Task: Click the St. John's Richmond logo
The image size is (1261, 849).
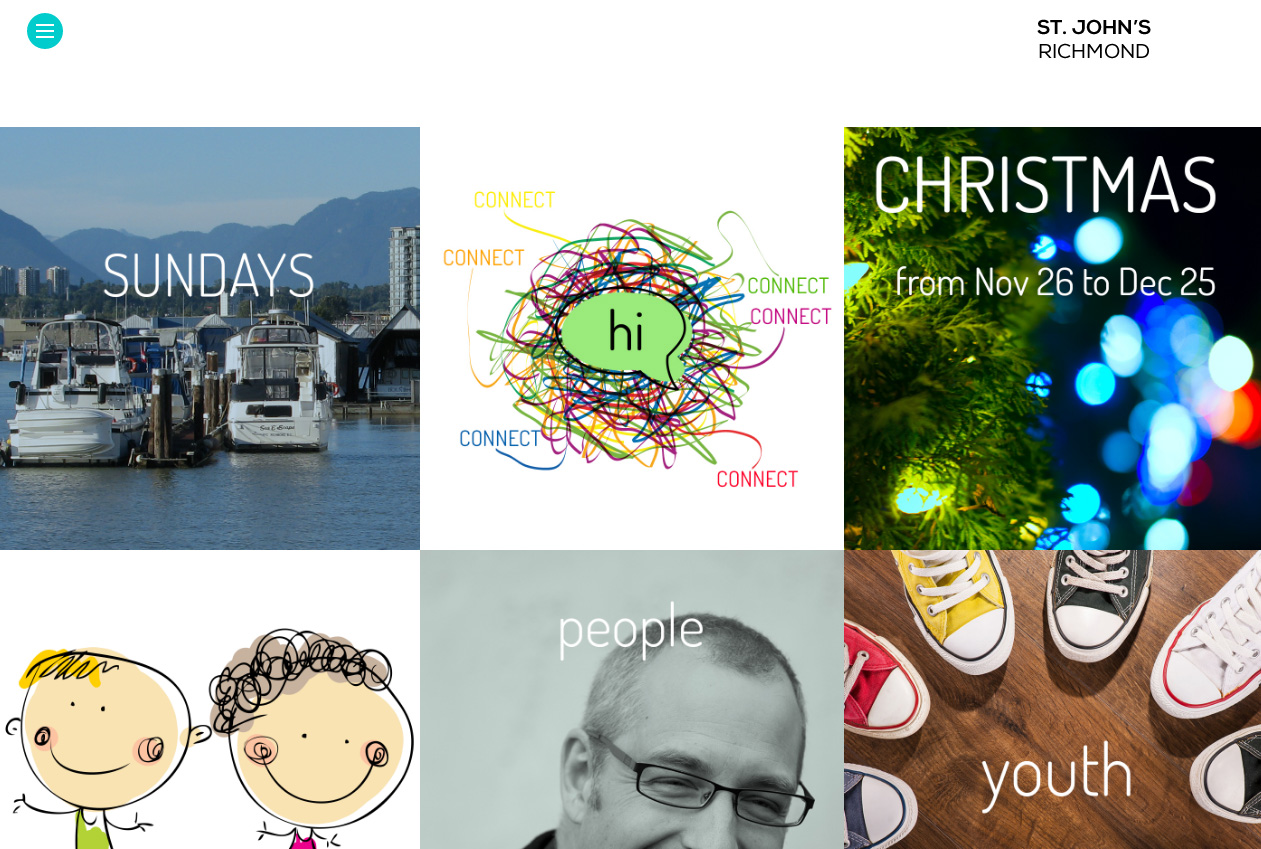Action: coord(1093,39)
